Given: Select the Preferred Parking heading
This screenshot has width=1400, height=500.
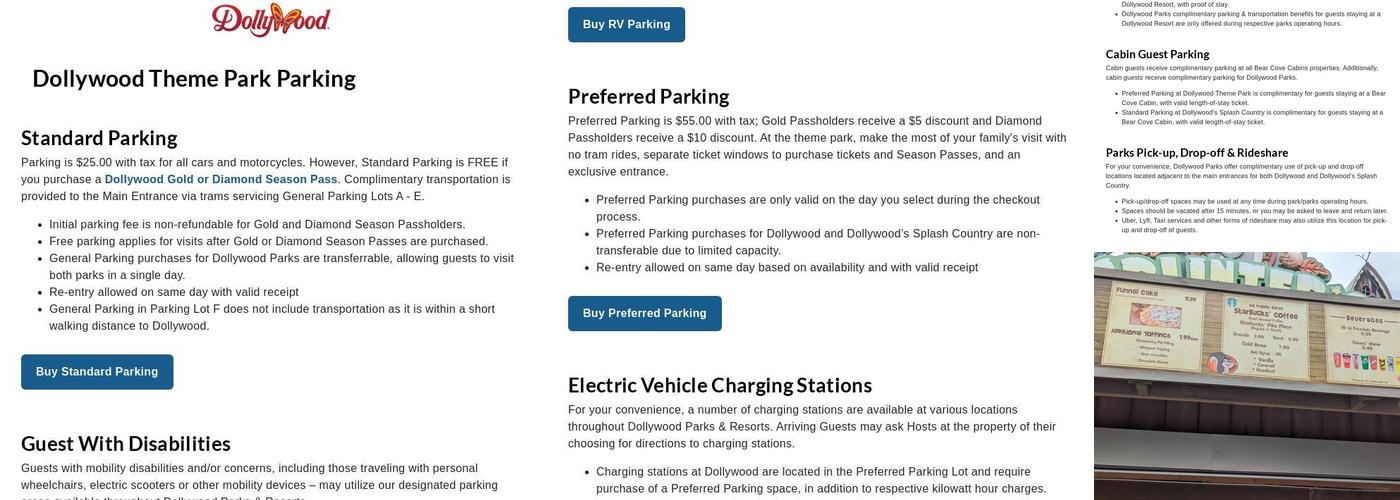Looking at the screenshot, I should [648, 96].
